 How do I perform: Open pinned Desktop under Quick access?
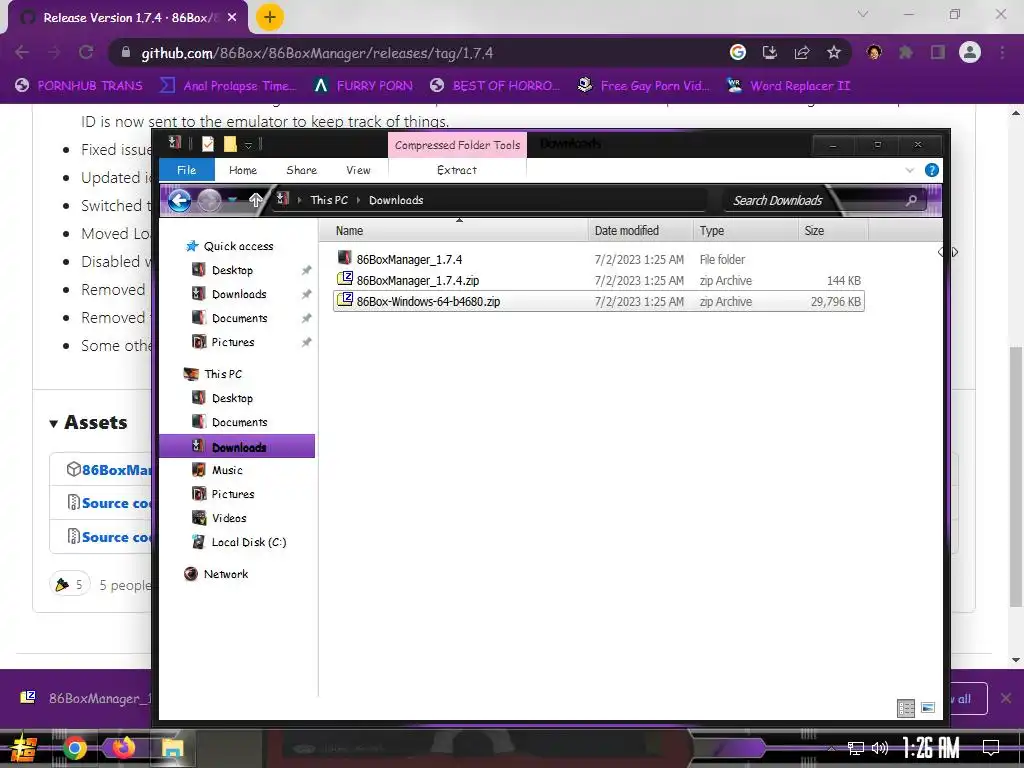pyautogui.click(x=232, y=270)
